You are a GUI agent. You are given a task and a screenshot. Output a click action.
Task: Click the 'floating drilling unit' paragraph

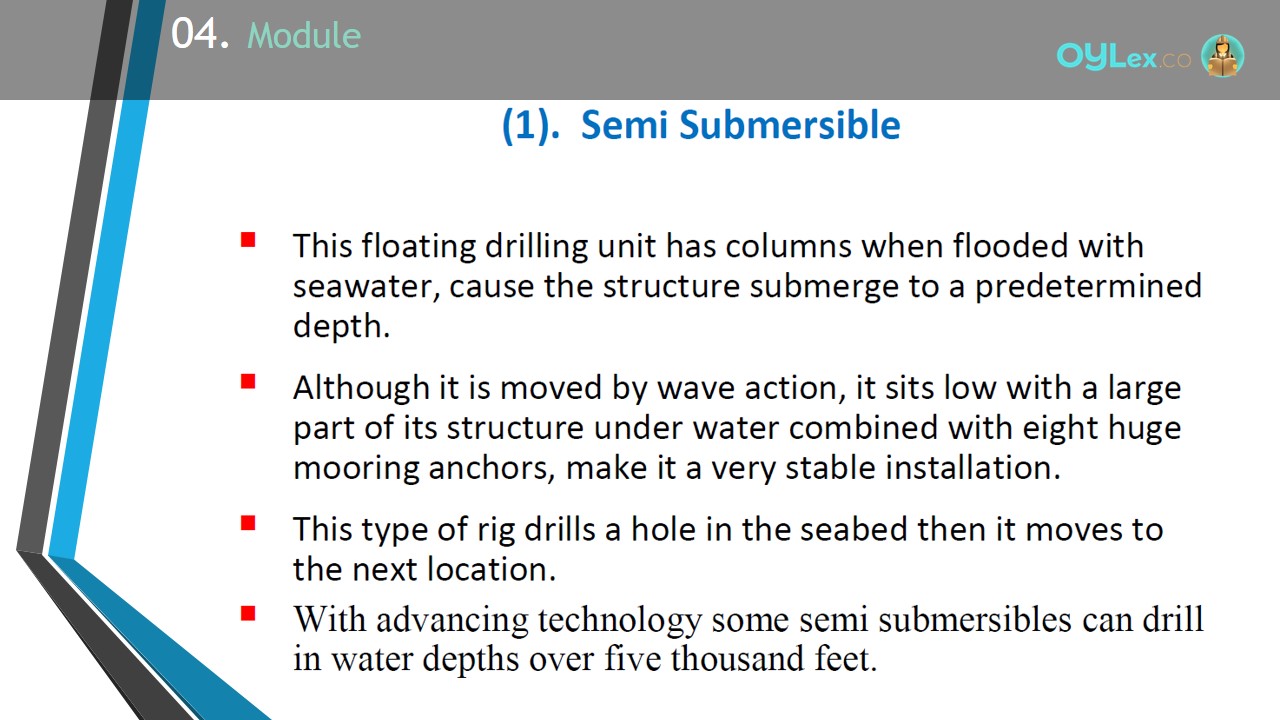(747, 286)
